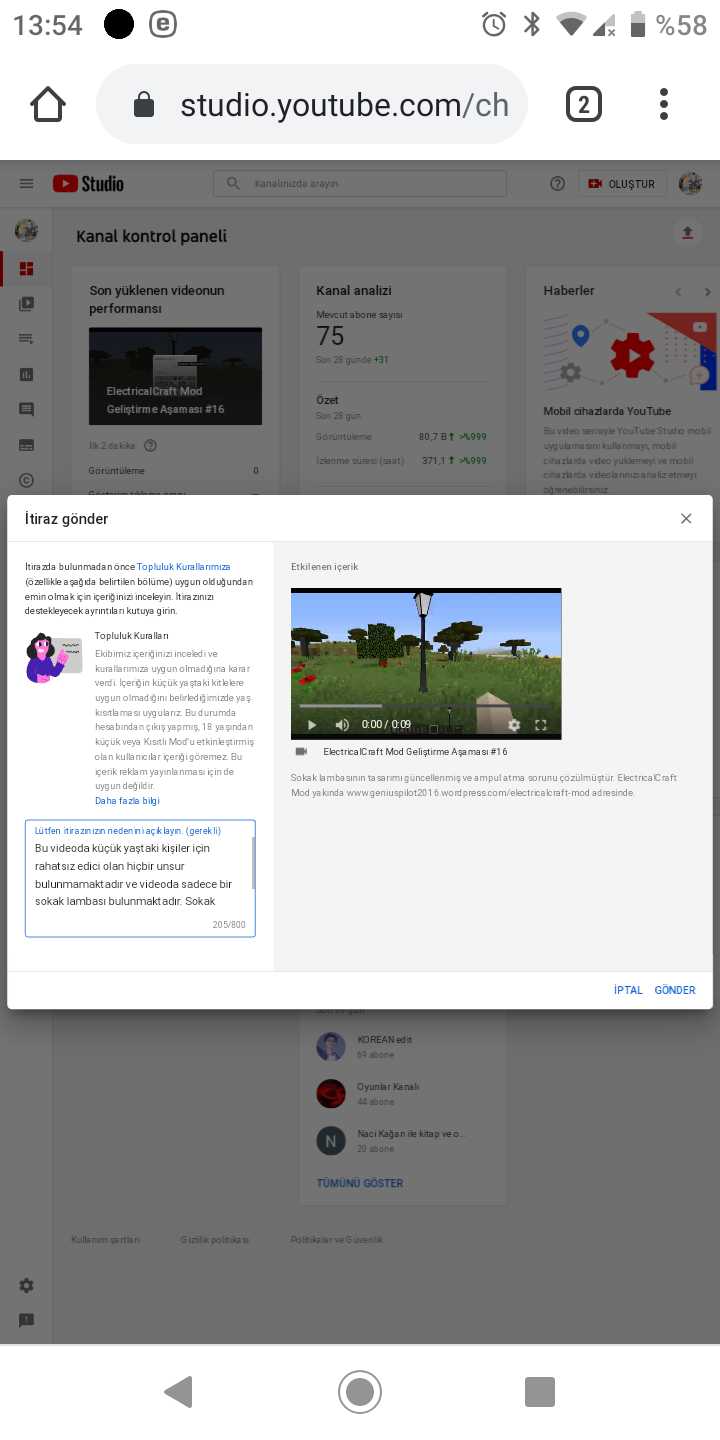The width and height of the screenshot is (720, 1440).
Task: Tap the lock icon in address bar
Action: 144,105
